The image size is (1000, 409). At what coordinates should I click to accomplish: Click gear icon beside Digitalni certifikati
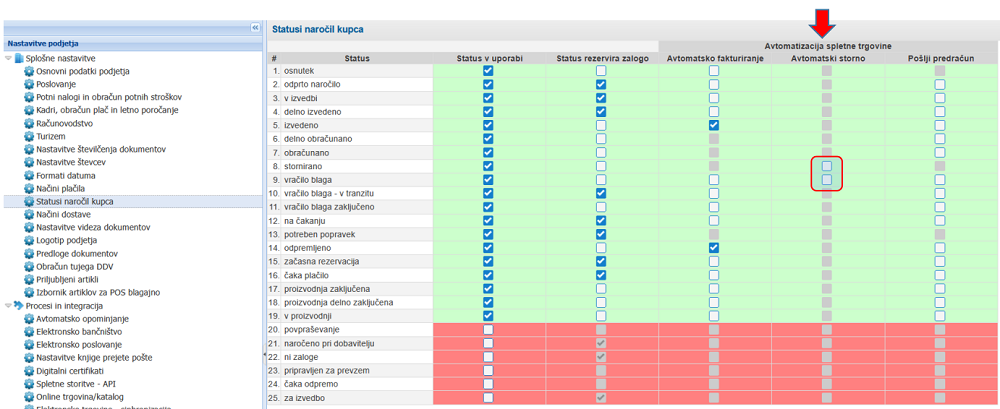tap(29, 370)
